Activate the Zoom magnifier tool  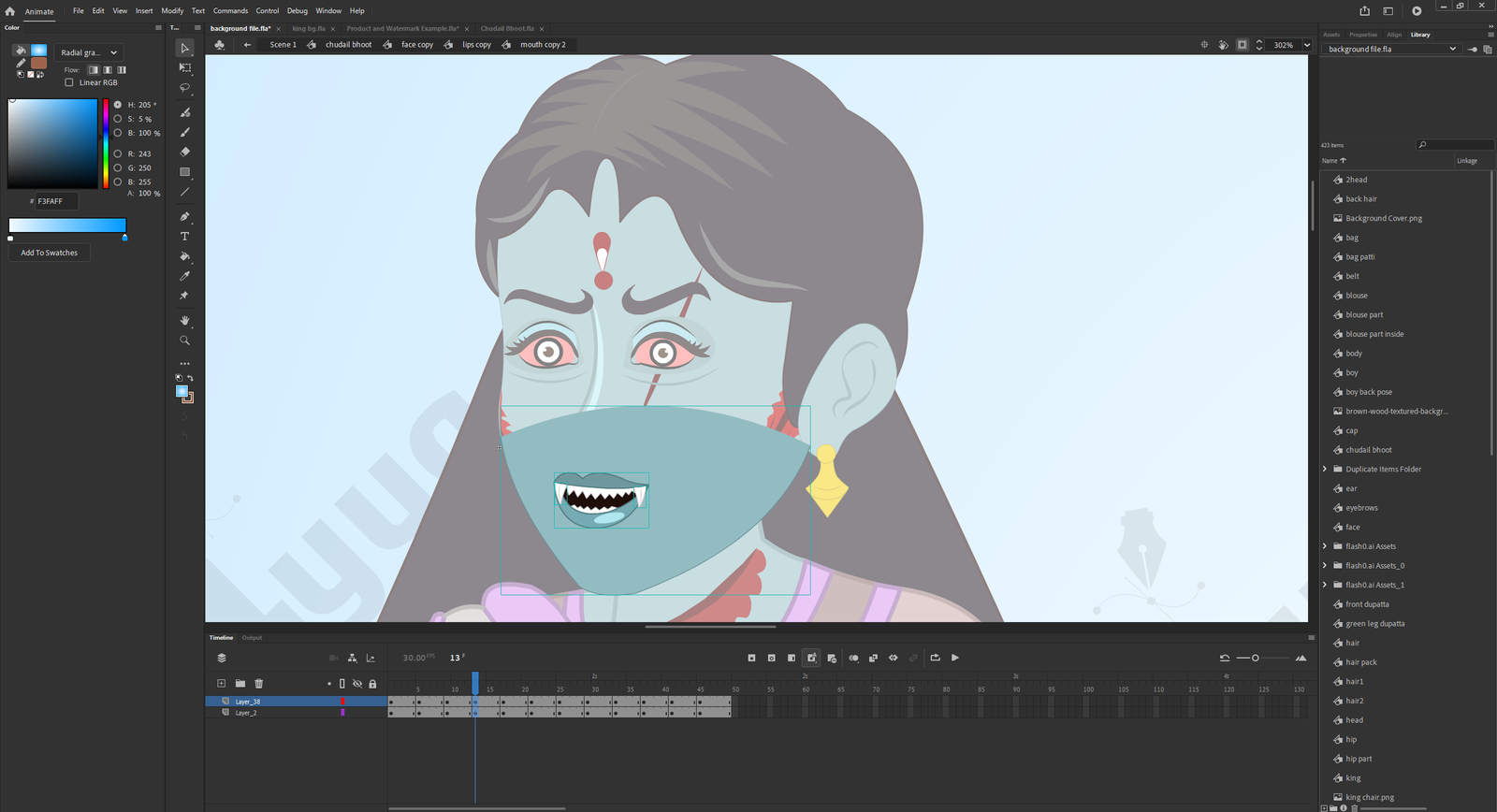185,341
